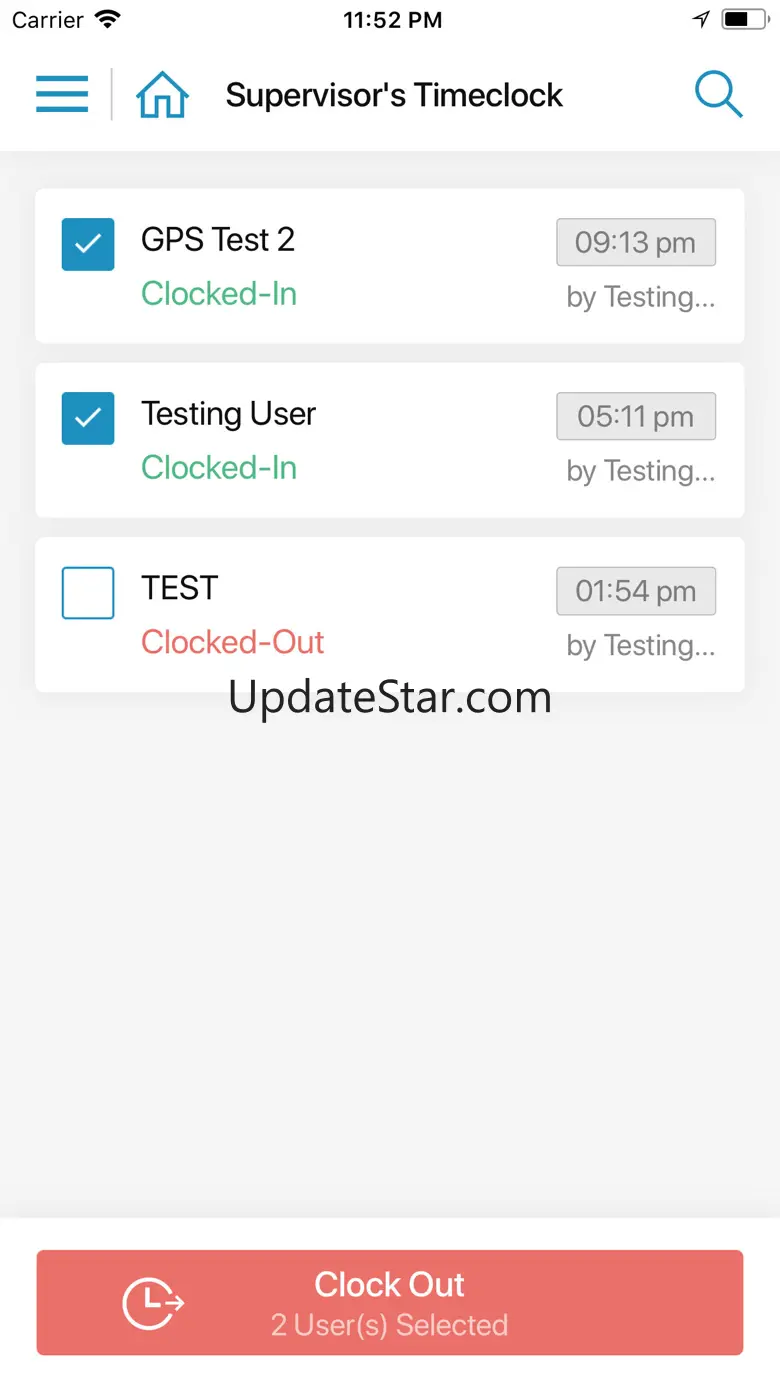Tap the Clocked-In status of GPS Test 2
This screenshot has height=1387, width=780.
point(219,294)
